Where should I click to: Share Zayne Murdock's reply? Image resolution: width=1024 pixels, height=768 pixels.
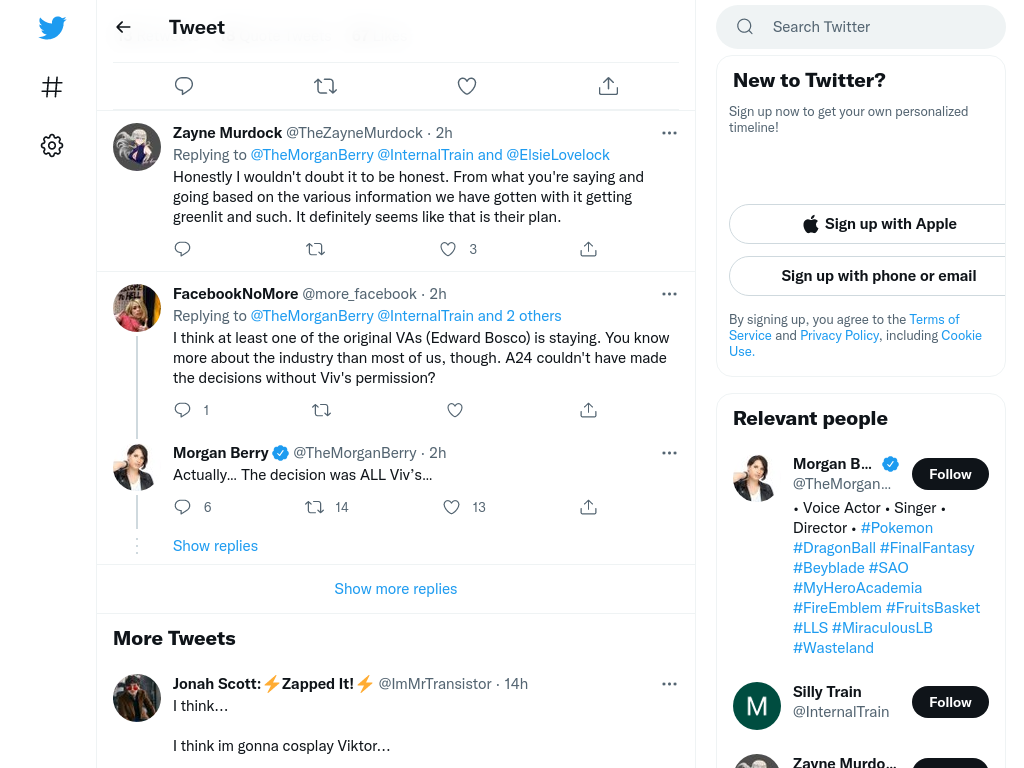point(588,249)
